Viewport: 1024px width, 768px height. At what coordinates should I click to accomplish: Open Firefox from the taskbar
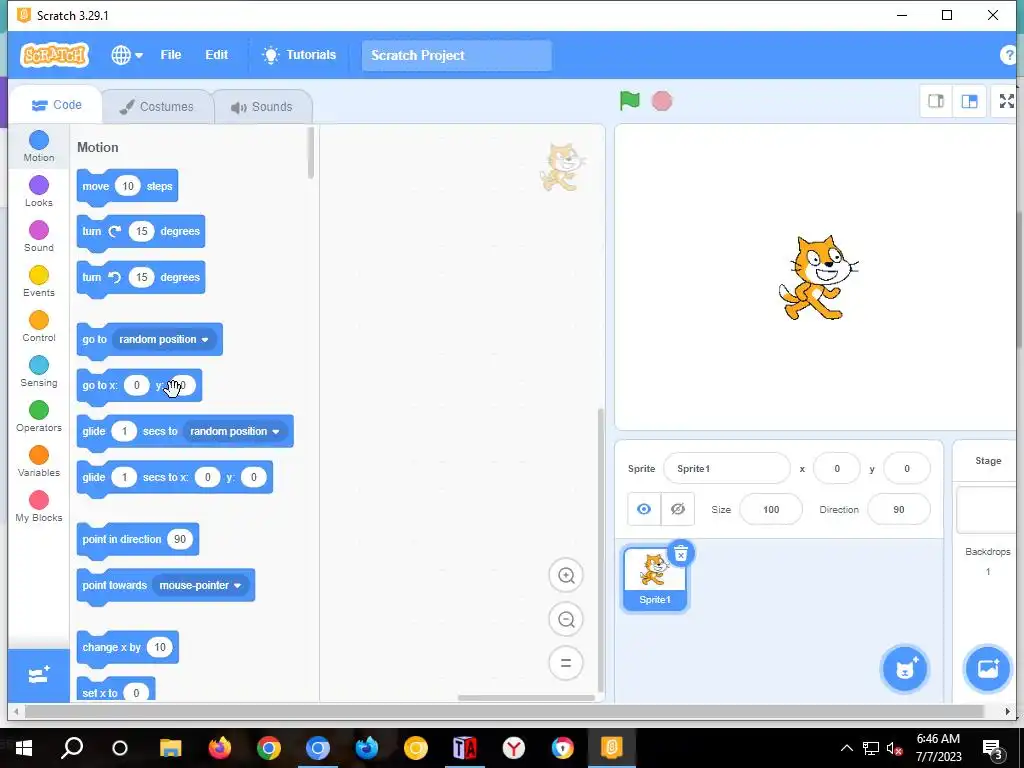point(219,747)
